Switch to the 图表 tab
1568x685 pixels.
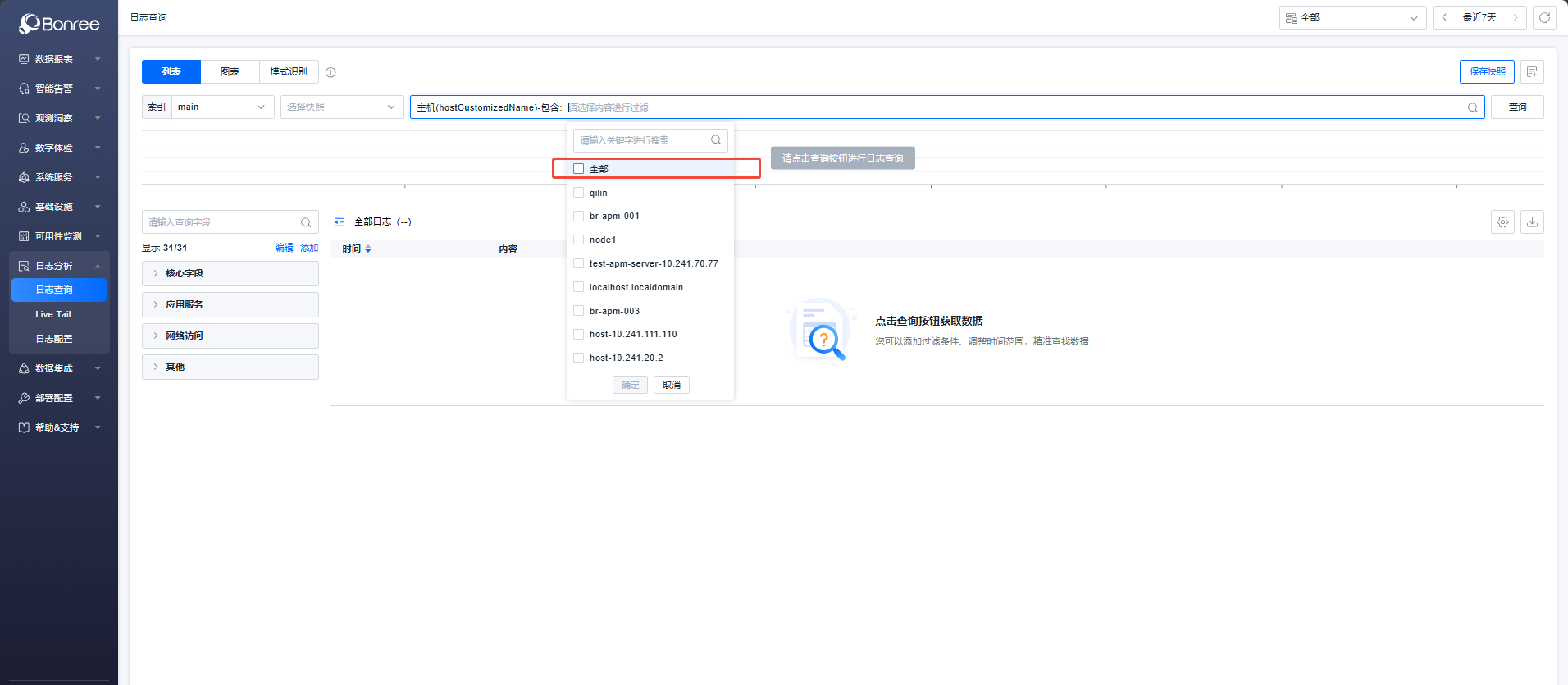(x=230, y=72)
